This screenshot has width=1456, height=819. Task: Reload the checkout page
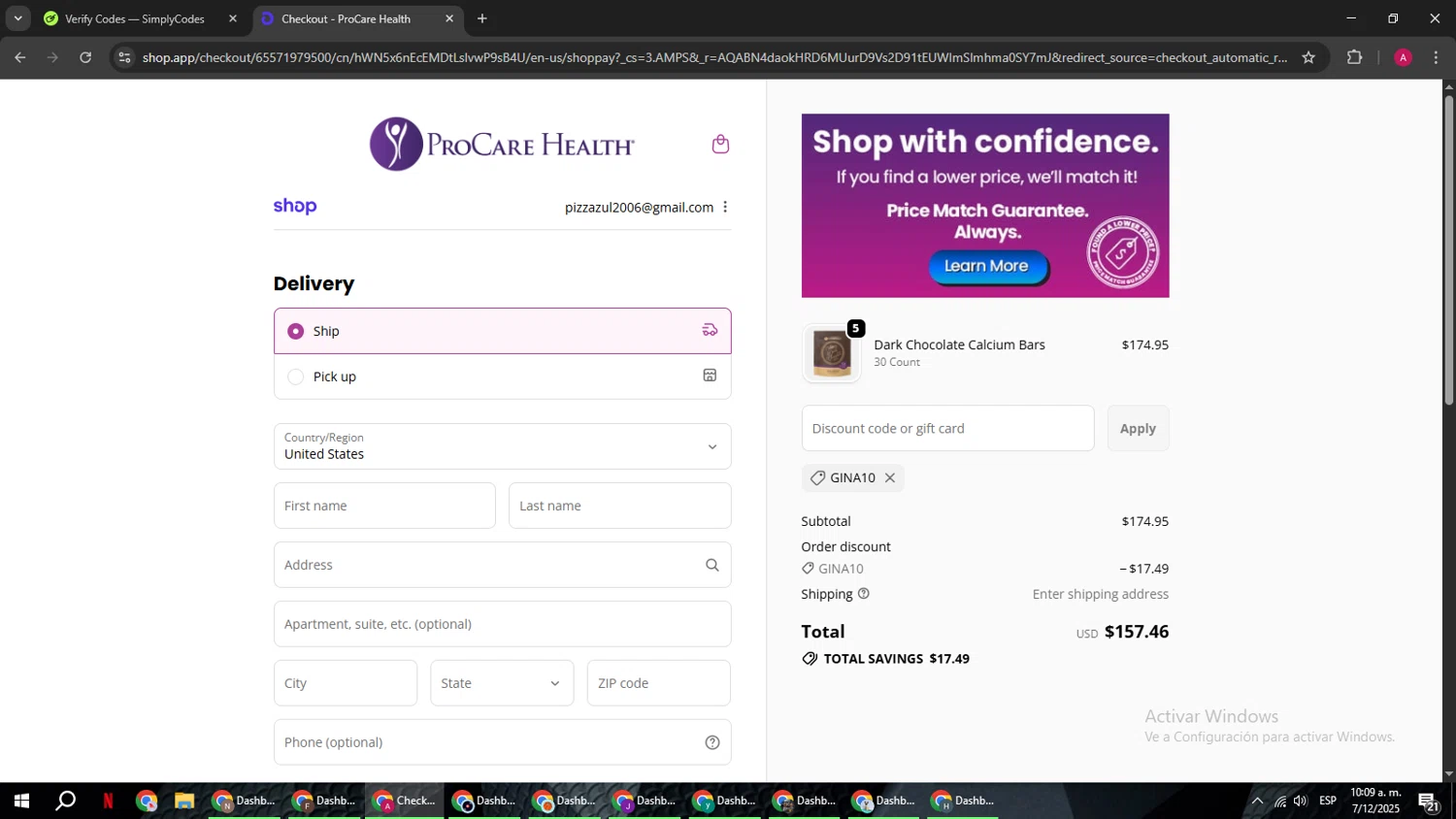click(x=85, y=57)
